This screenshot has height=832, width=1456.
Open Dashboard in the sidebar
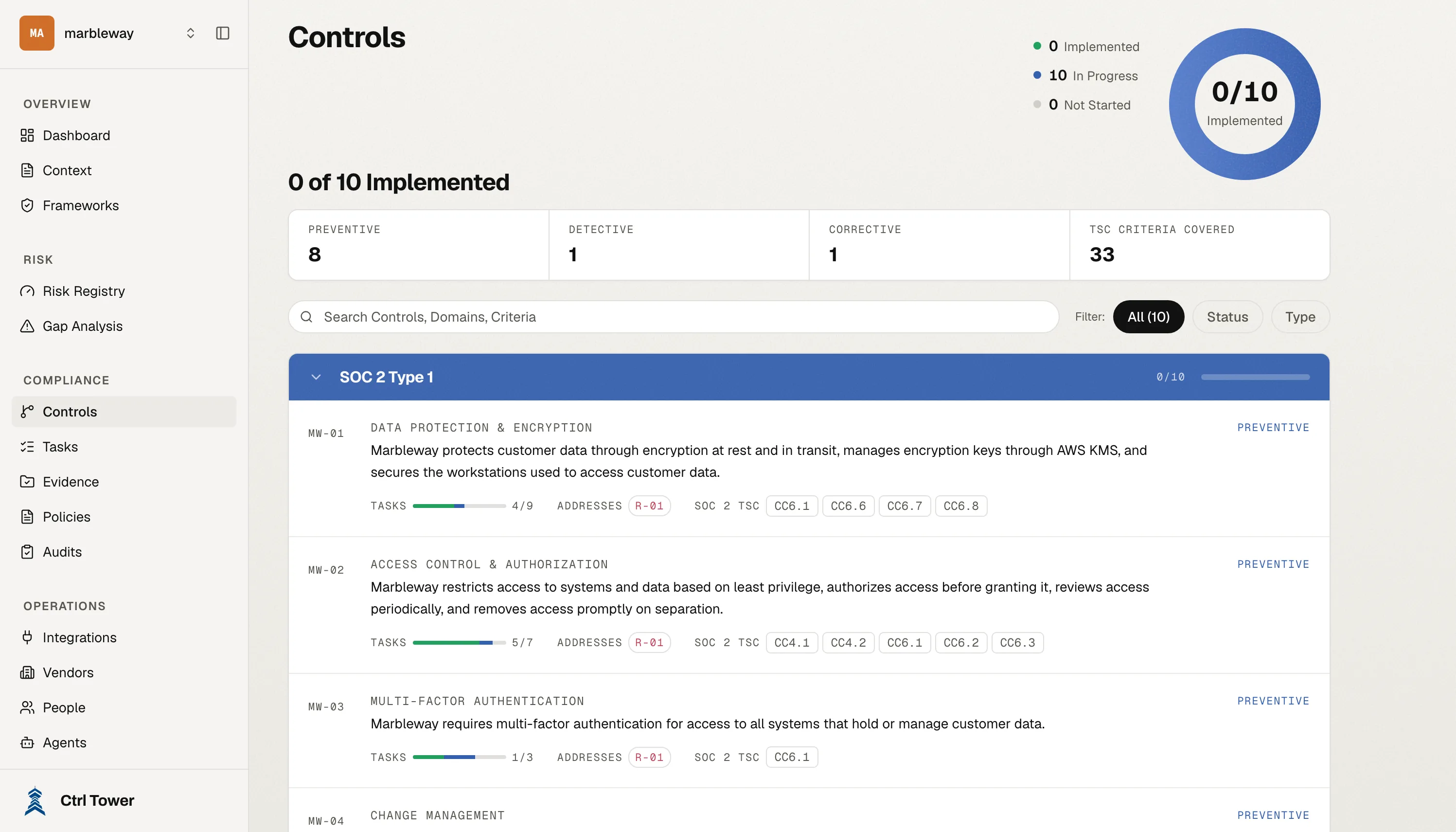(124, 135)
